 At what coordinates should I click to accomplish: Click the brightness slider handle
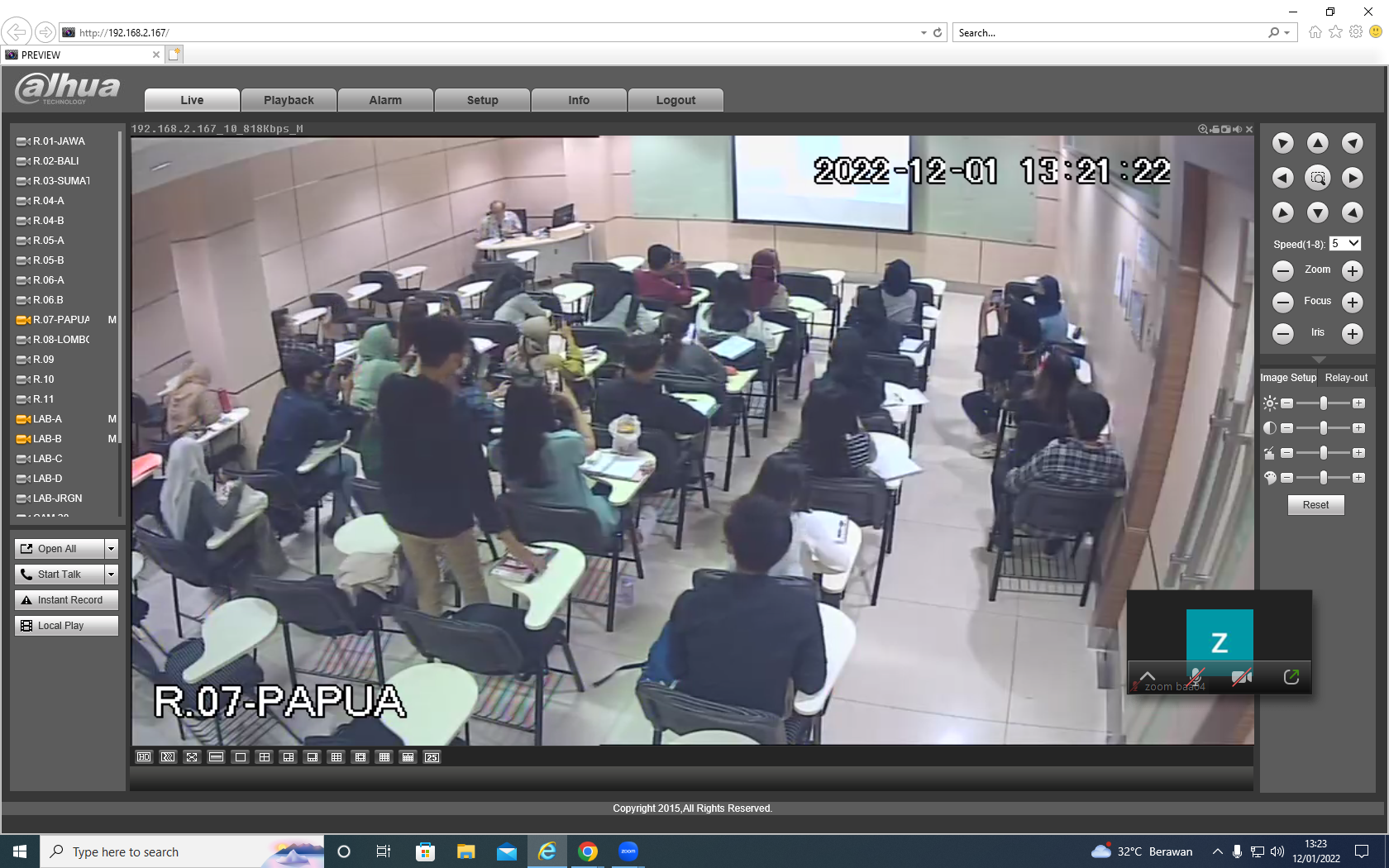(x=1324, y=403)
